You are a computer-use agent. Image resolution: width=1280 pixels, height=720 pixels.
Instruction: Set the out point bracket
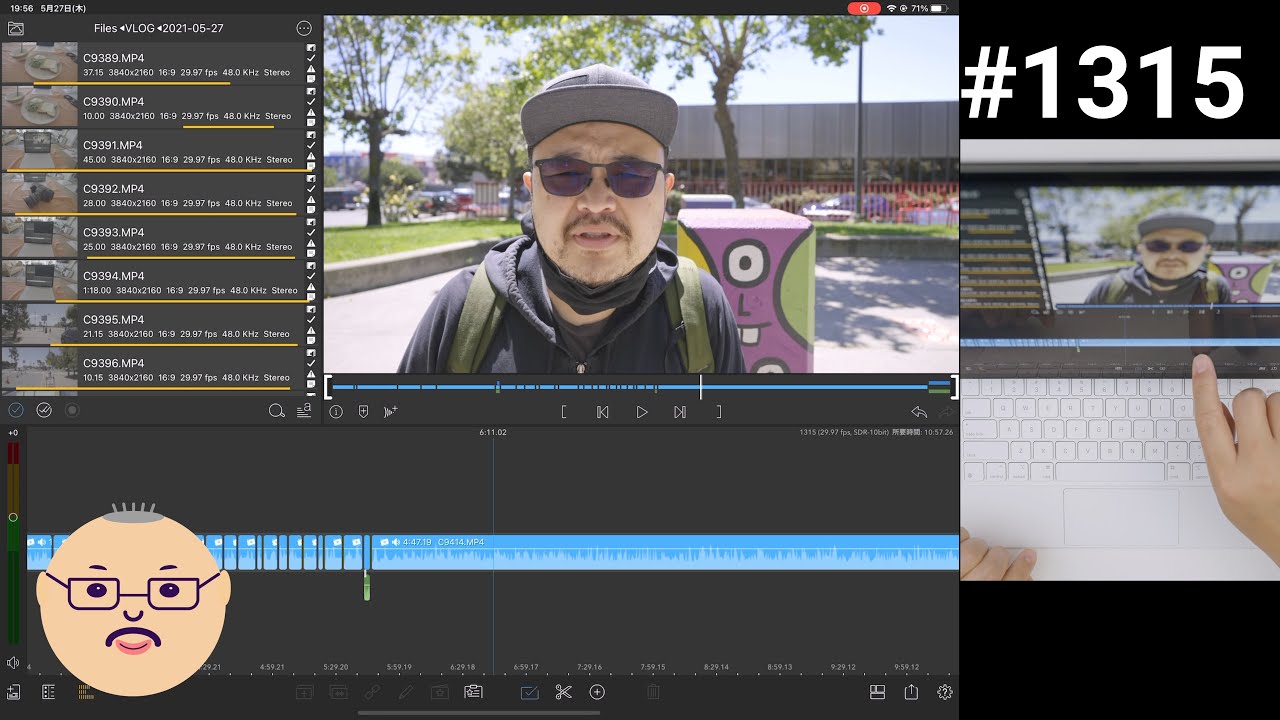[x=718, y=412]
